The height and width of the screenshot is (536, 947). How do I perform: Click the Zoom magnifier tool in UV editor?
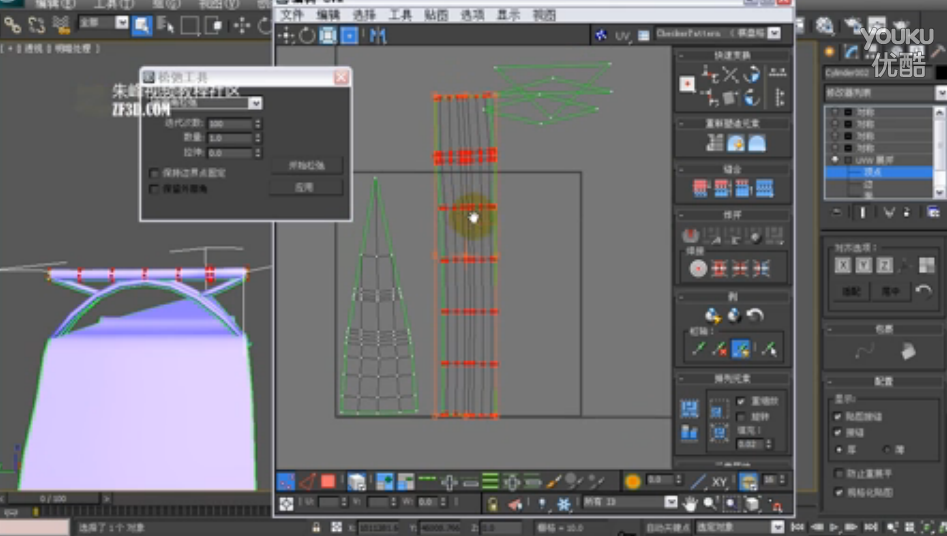coord(710,503)
